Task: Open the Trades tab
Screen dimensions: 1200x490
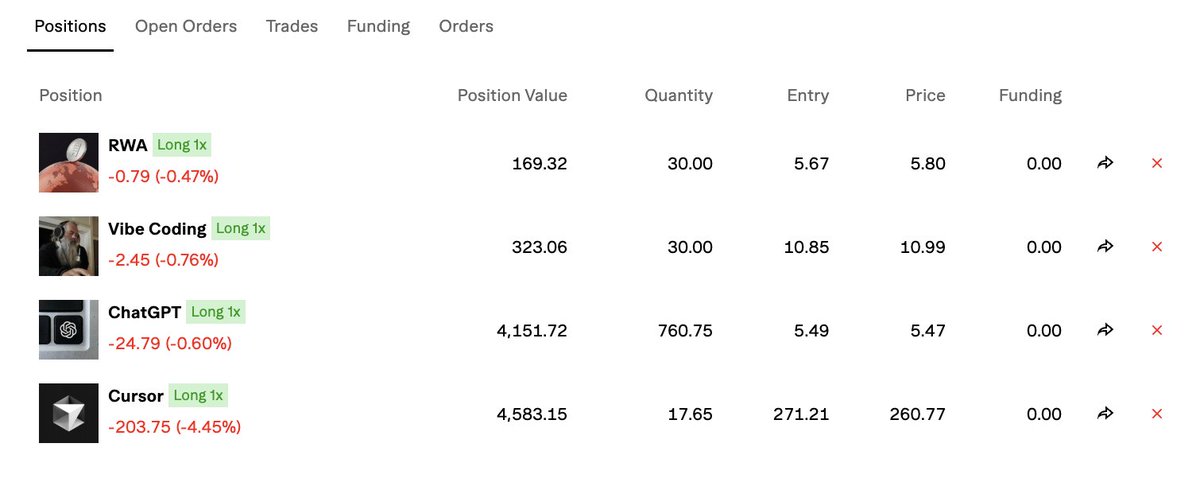Action: click(292, 26)
